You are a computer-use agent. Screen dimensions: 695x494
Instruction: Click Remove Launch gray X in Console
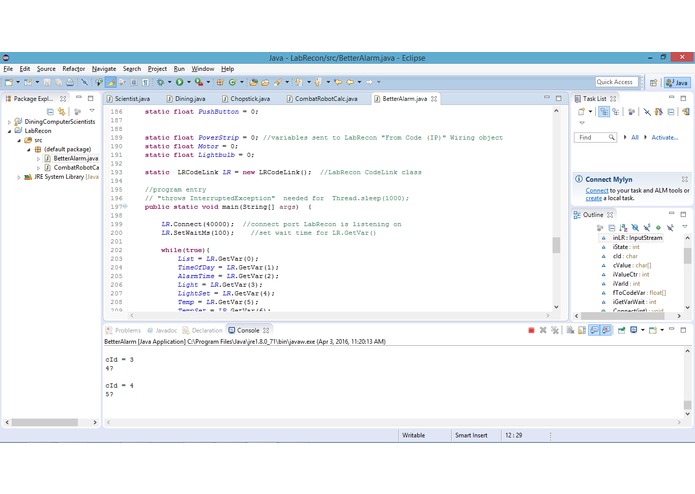(x=543, y=330)
